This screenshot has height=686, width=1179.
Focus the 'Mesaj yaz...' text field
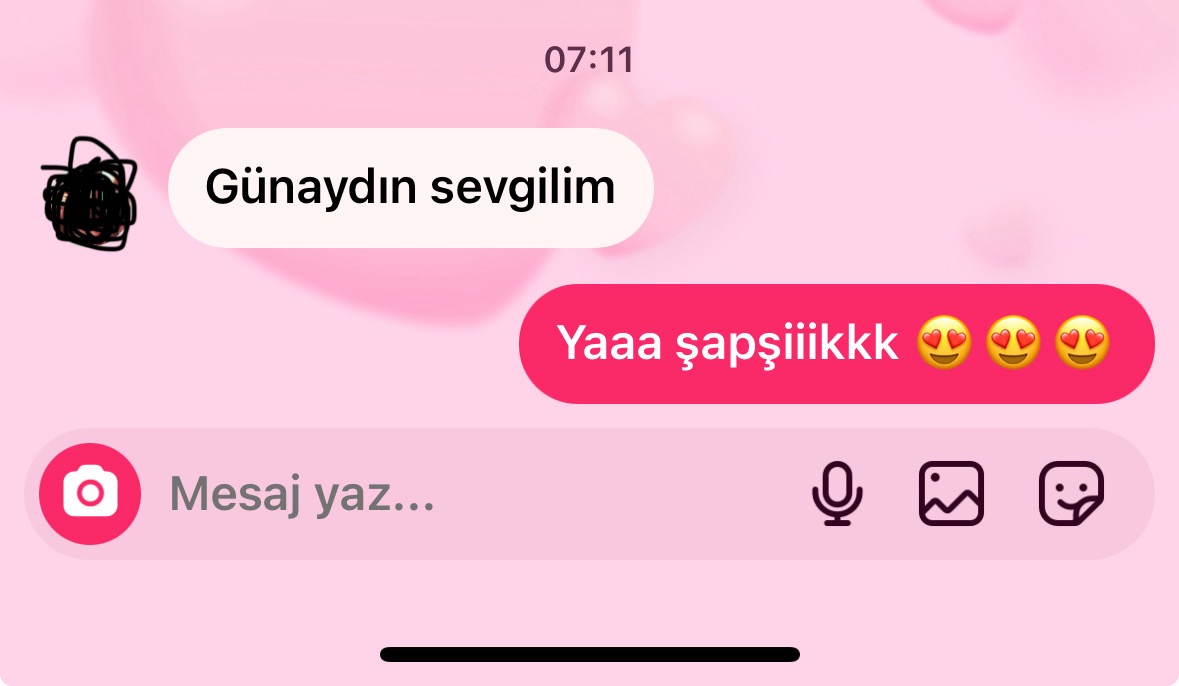[481, 494]
